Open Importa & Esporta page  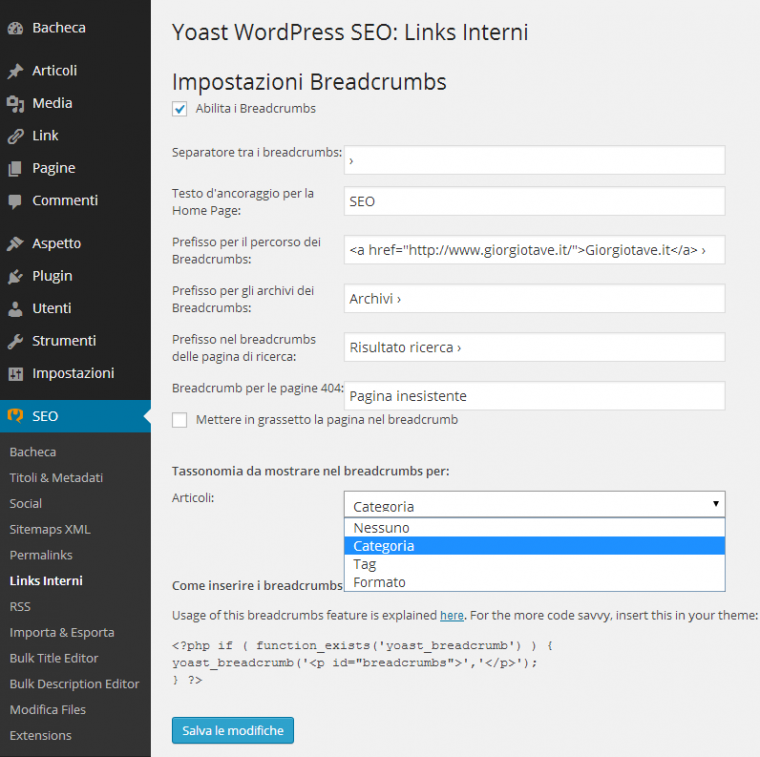62,632
